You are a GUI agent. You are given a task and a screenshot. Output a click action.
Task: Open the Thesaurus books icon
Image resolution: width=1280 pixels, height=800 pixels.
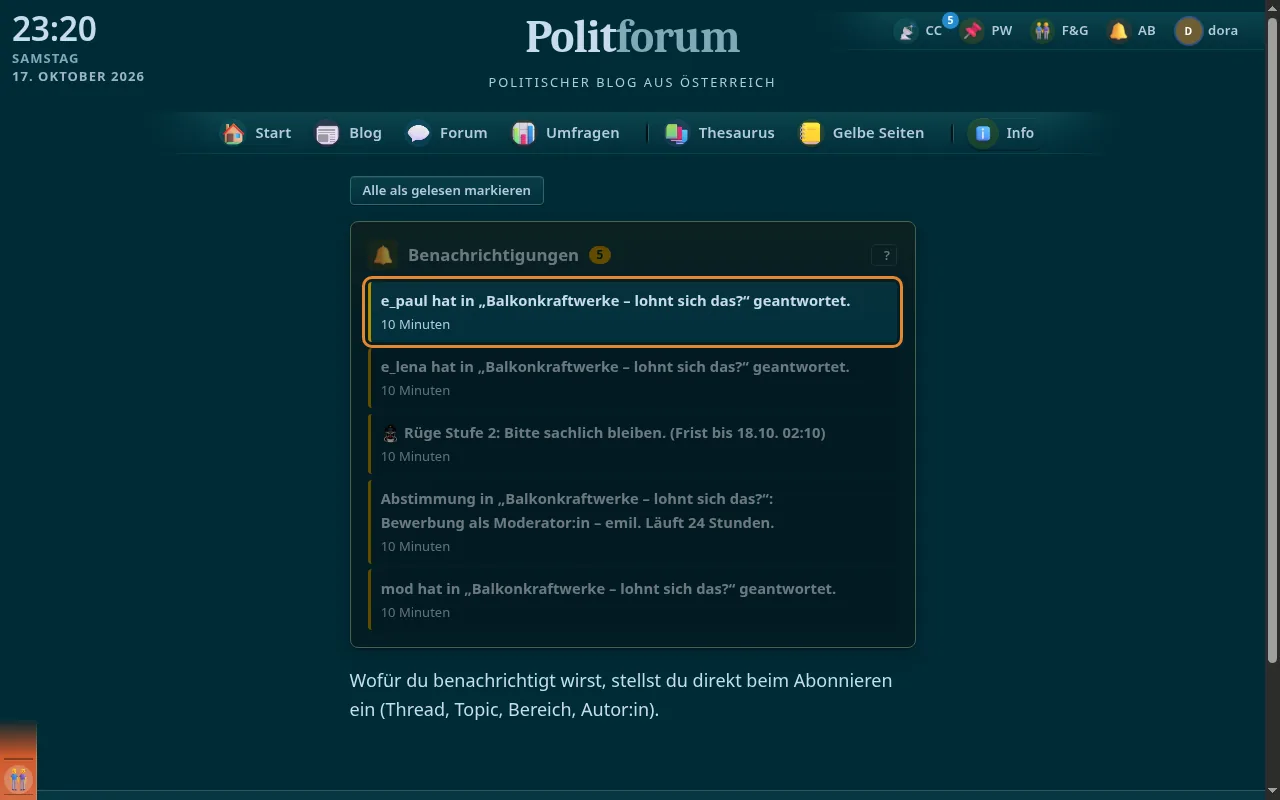pyautogui.click(x=677, y=133)
